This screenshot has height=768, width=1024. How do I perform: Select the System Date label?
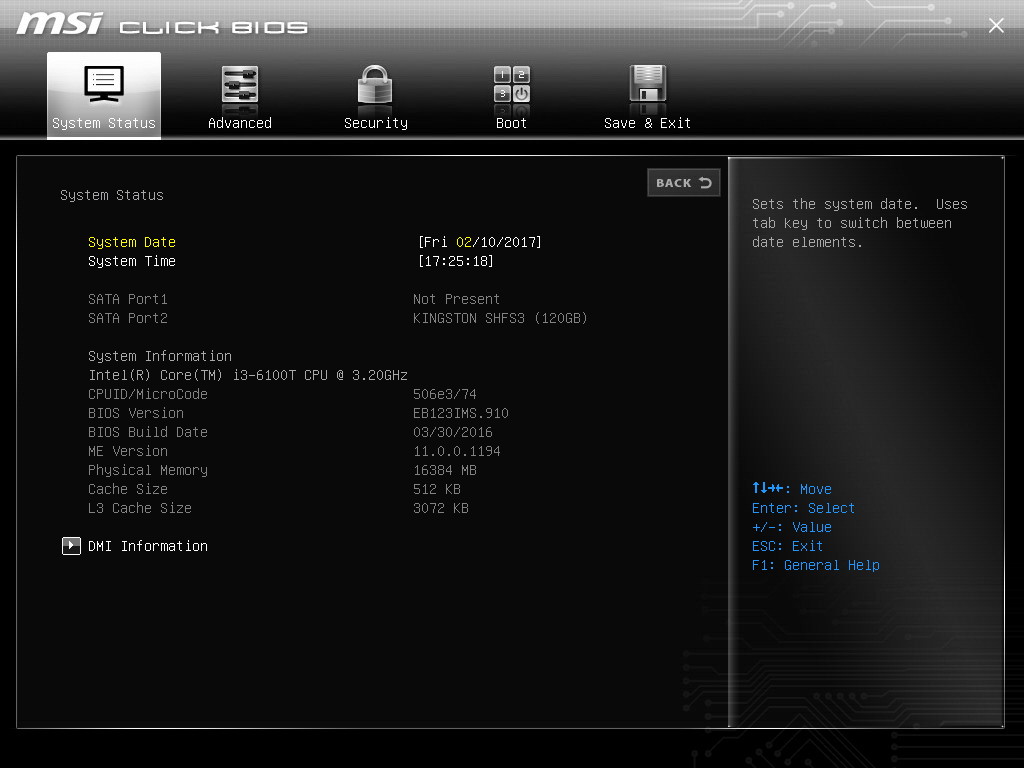point(132,242)
